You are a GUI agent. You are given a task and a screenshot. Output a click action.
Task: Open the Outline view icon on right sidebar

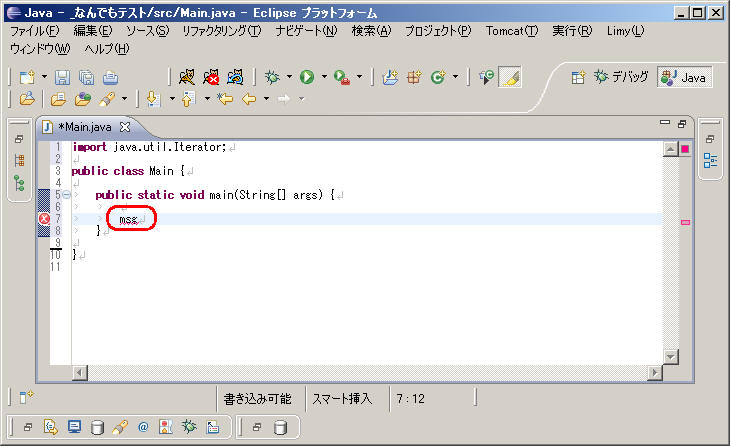click(x=710, y=160)
